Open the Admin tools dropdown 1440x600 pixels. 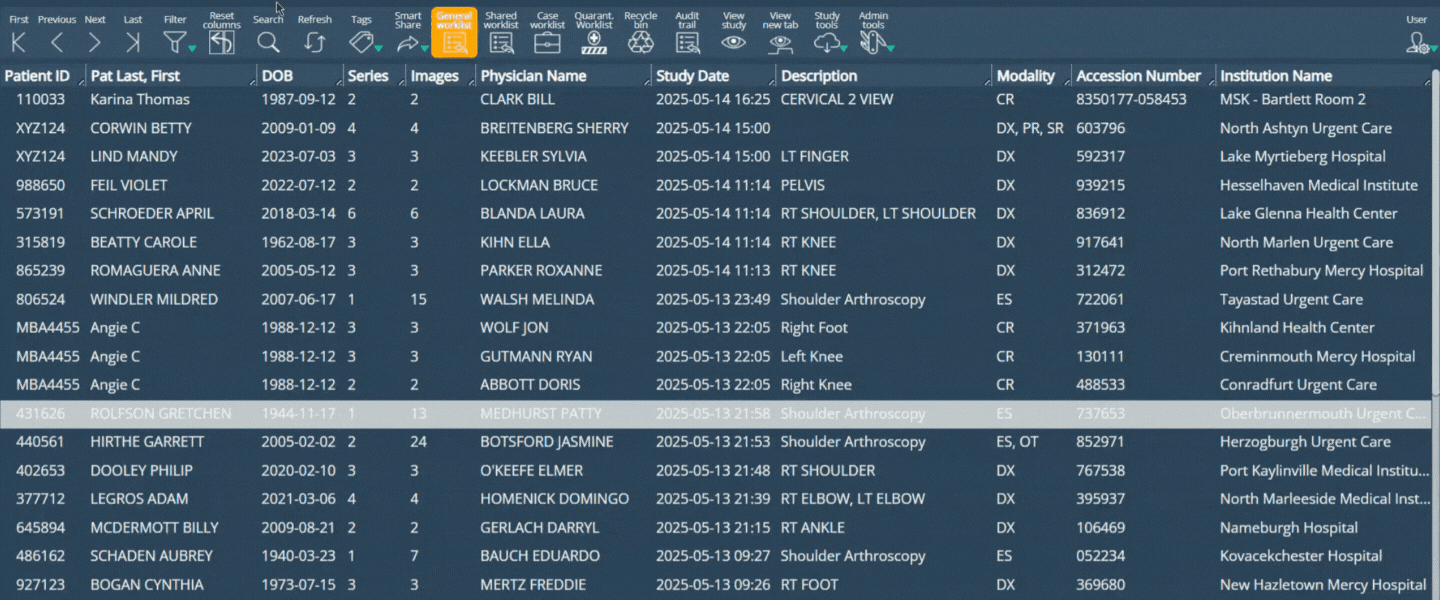pos(889,48)
